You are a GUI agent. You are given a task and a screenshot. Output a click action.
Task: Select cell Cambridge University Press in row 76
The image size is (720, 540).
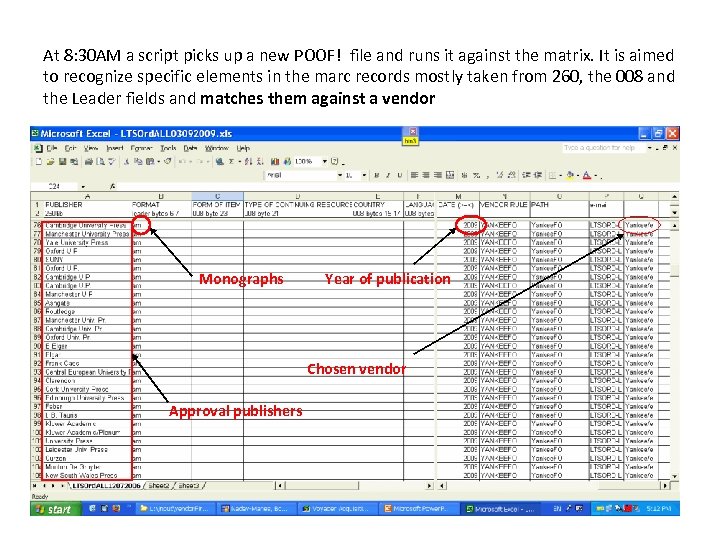[86, 225]
